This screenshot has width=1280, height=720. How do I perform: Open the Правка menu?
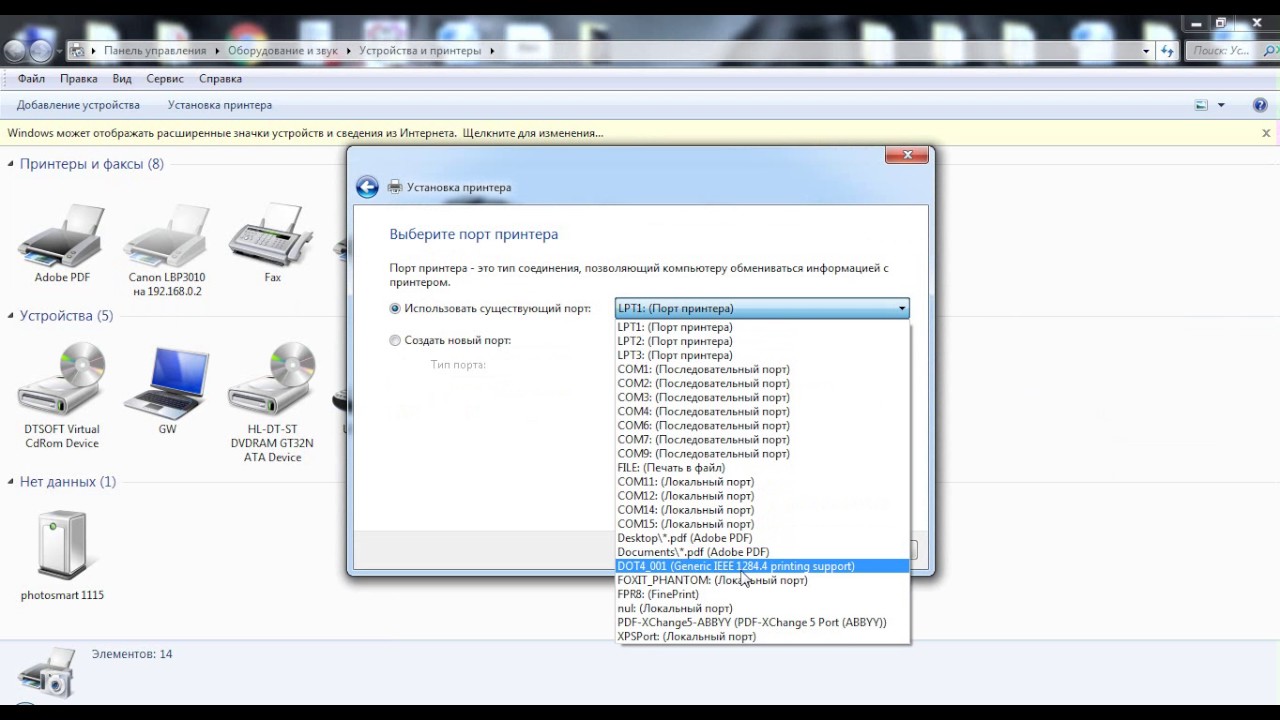pos(78,79)
